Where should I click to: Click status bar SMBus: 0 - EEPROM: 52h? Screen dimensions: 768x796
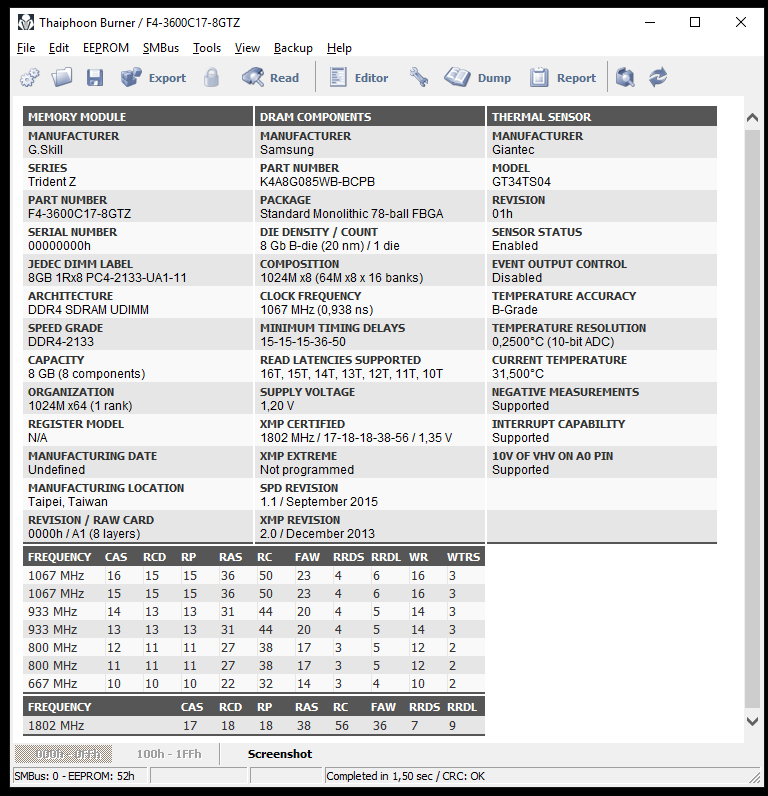pyautogui.click(x=74, y=776)
